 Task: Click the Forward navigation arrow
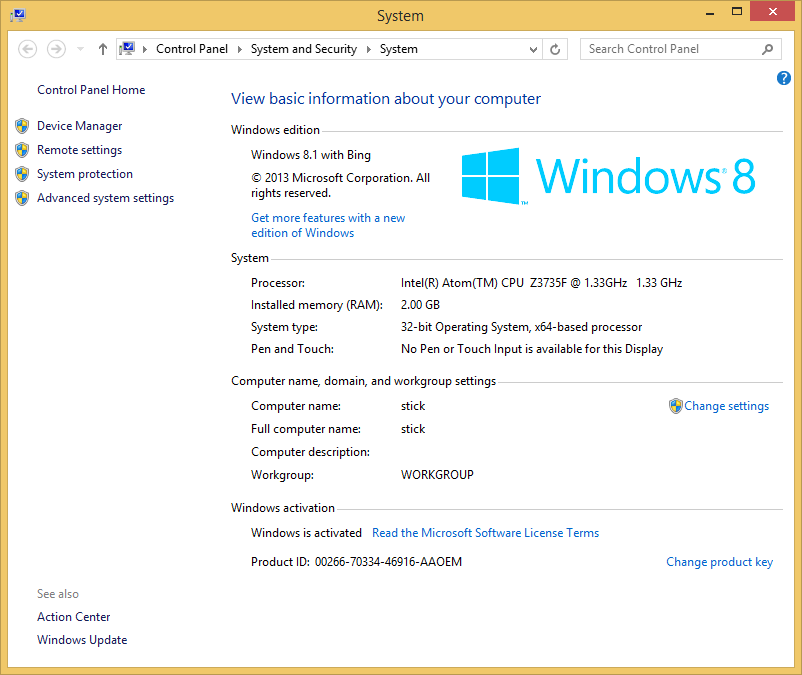[56, 49]
